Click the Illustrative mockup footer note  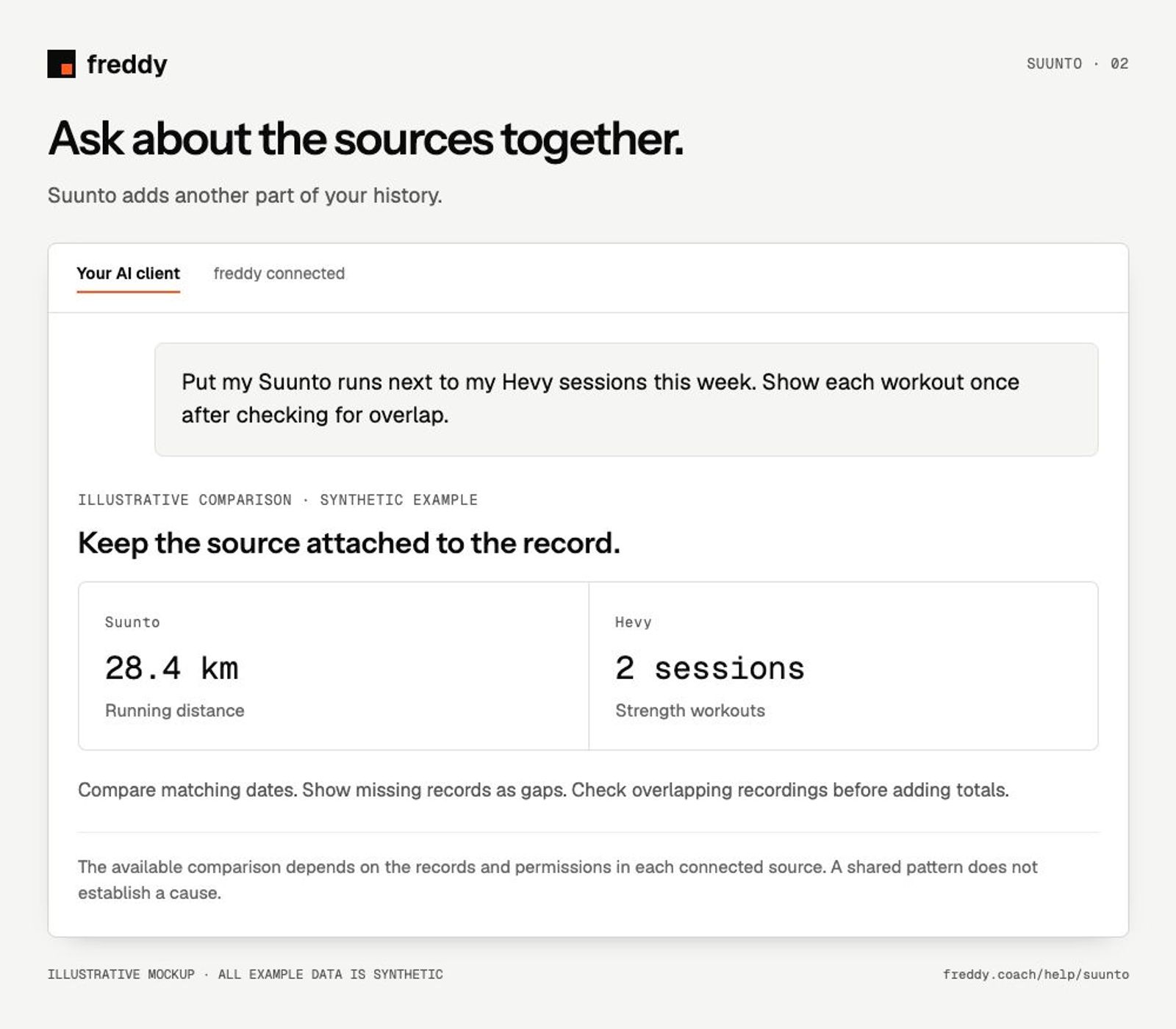[245, 974]
